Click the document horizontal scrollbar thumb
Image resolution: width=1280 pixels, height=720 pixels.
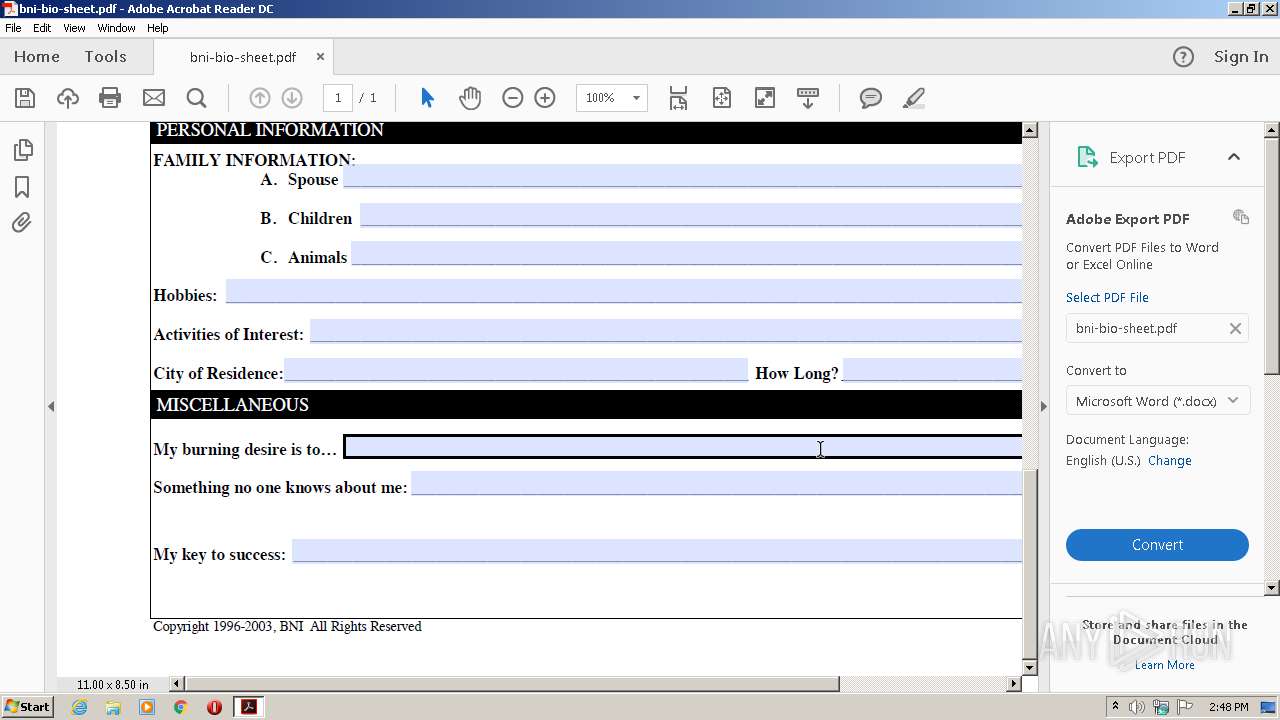click(512, 684)
